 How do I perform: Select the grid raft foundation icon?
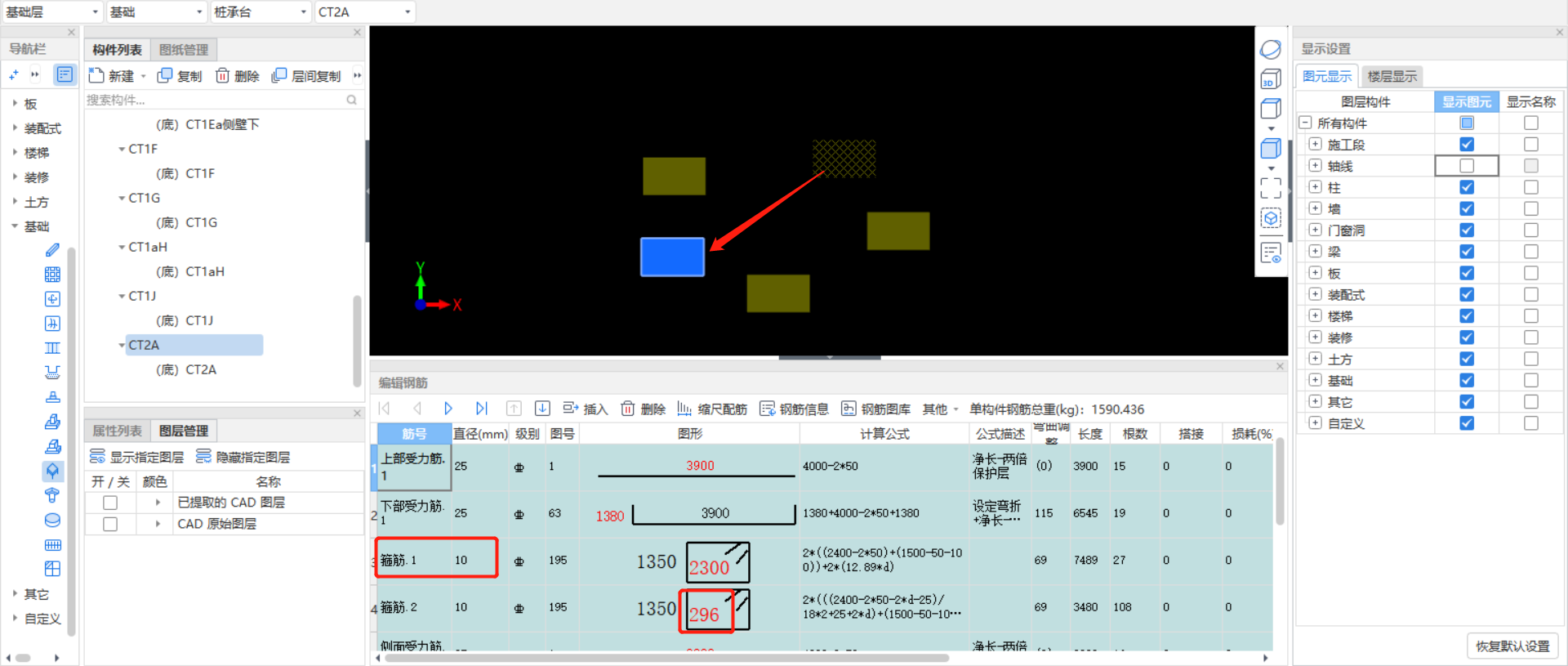(x=52, y=275)
